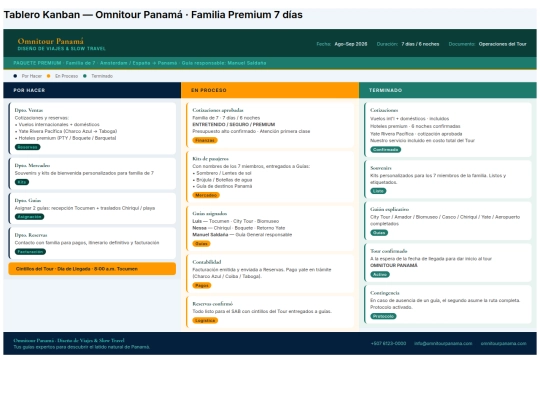540x405 pixels.
Task: Click the Activo tag on Tour confirmado card
Action: click(x=380, y=274)
